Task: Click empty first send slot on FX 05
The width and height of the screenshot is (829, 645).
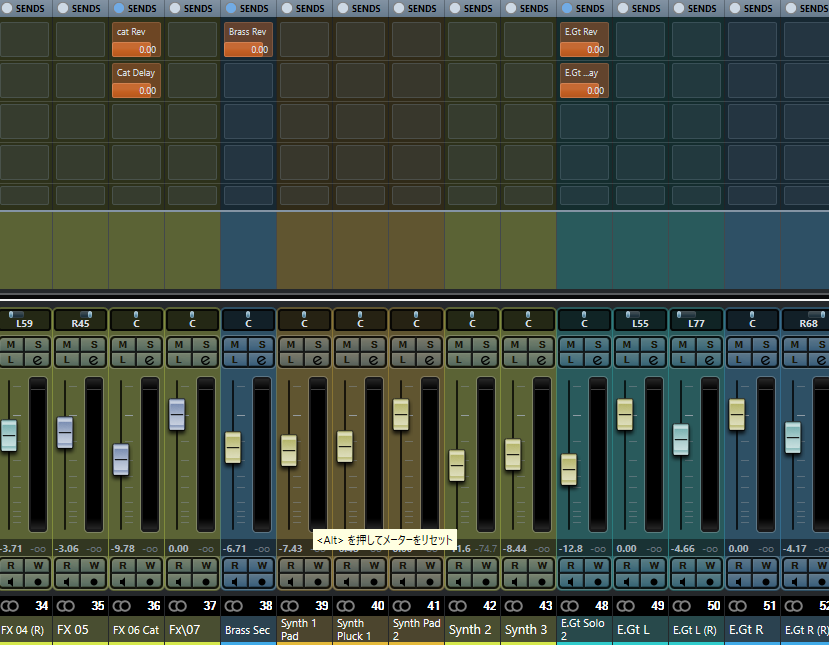Action: coord(80,40)
